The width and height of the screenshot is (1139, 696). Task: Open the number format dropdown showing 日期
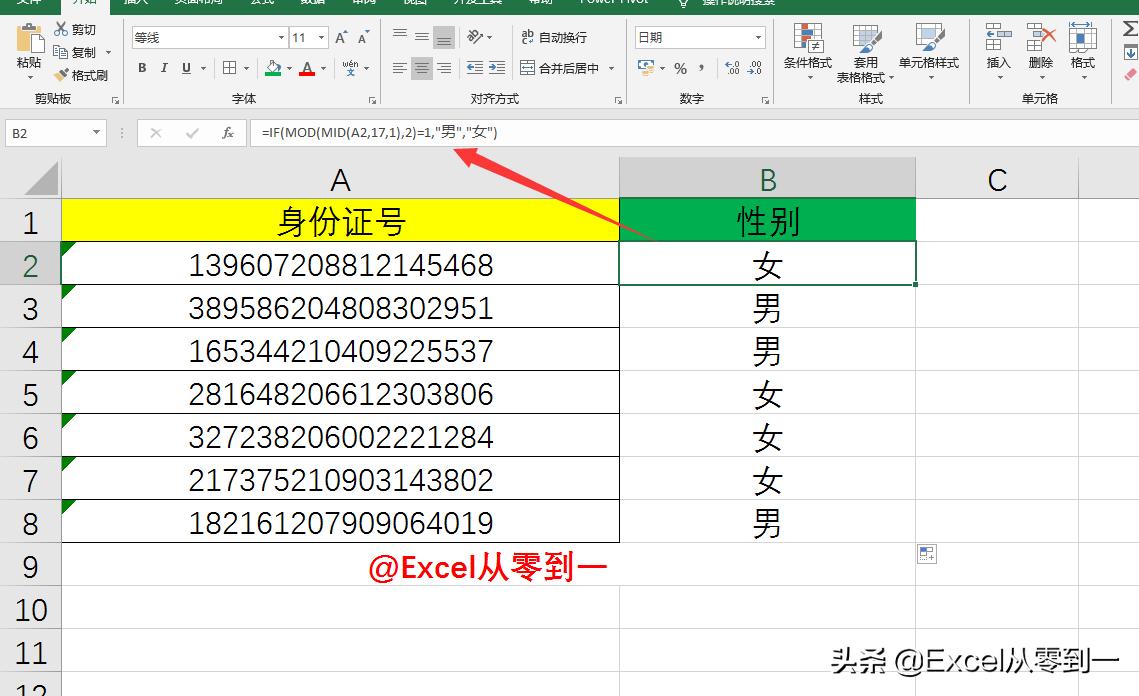753,36
